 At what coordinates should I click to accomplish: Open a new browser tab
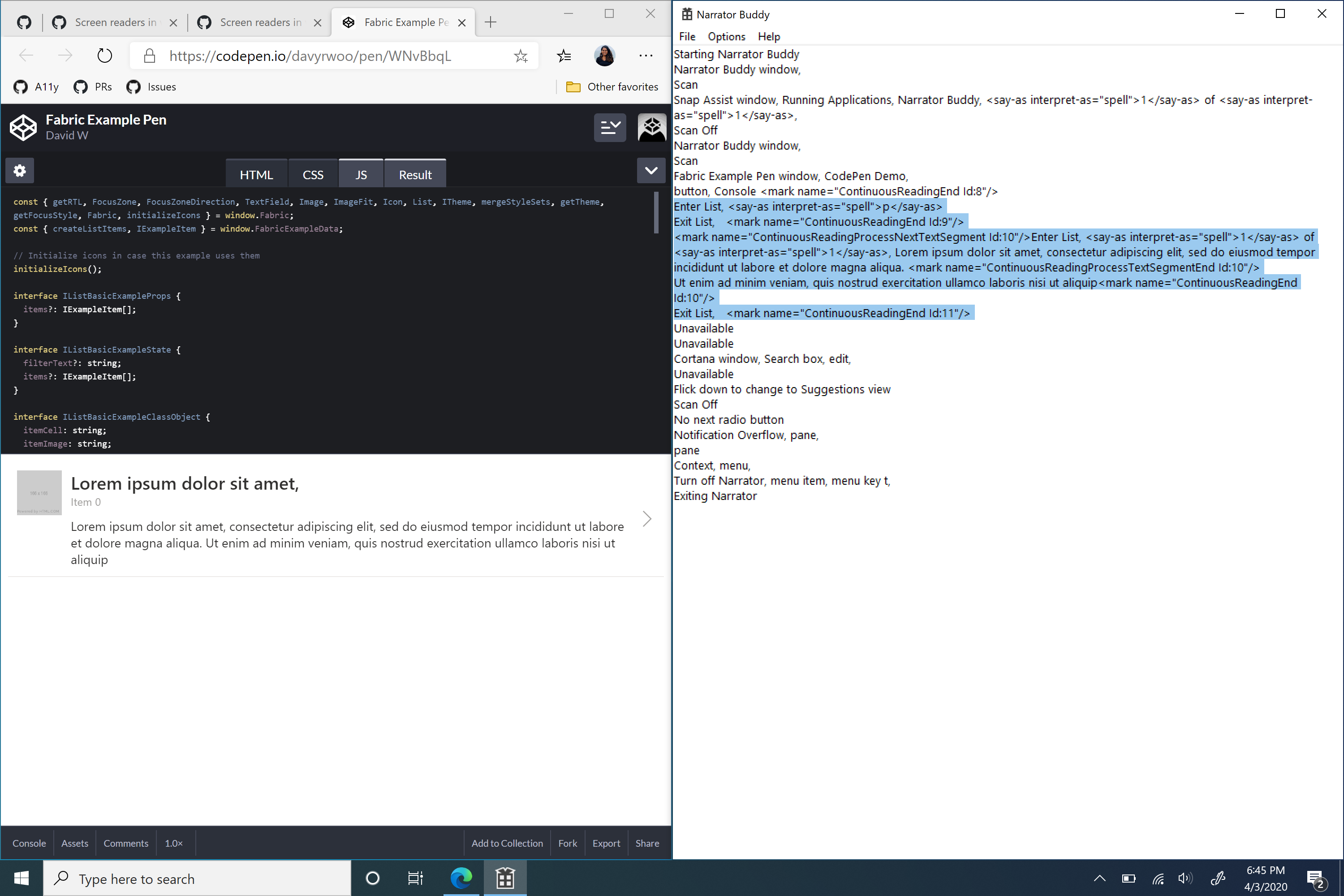pos(490,22)
